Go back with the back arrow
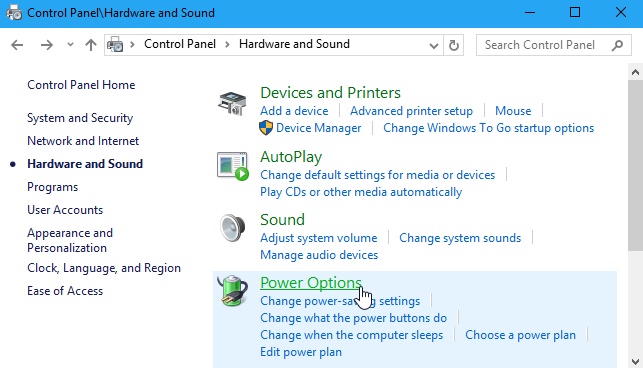The width and height of the screenshot is (643, 368). pos(17,45)
